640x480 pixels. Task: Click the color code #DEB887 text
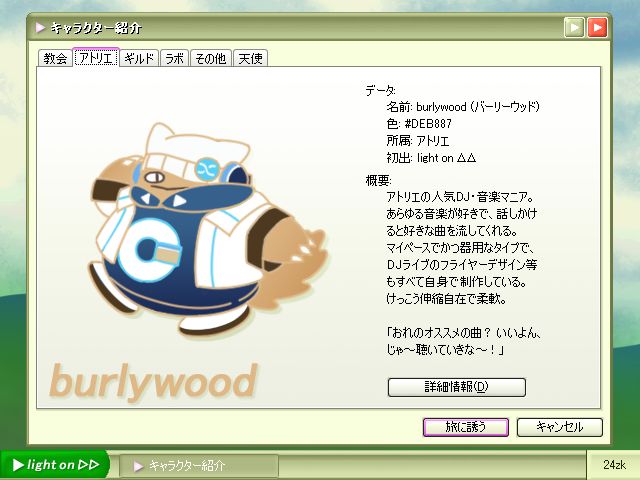(x=428, y=124)
